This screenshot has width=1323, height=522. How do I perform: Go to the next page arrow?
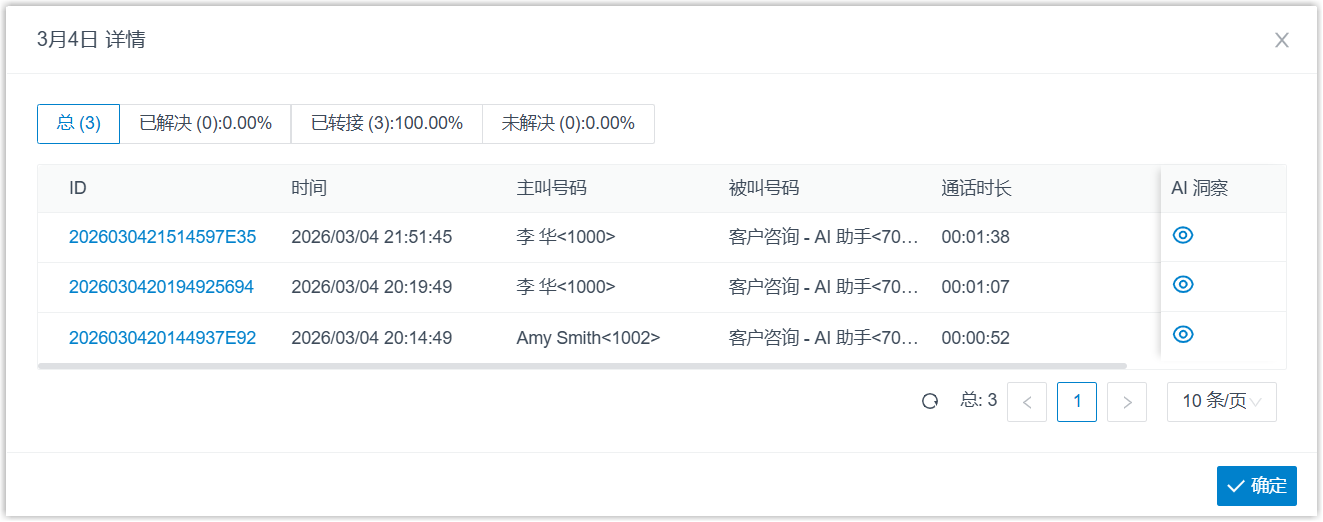[1127, 402]
